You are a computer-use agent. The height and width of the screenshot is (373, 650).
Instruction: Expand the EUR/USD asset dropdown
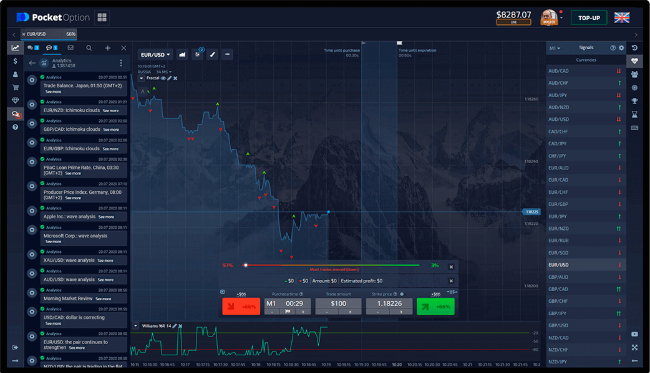click(x=155, y=55)
